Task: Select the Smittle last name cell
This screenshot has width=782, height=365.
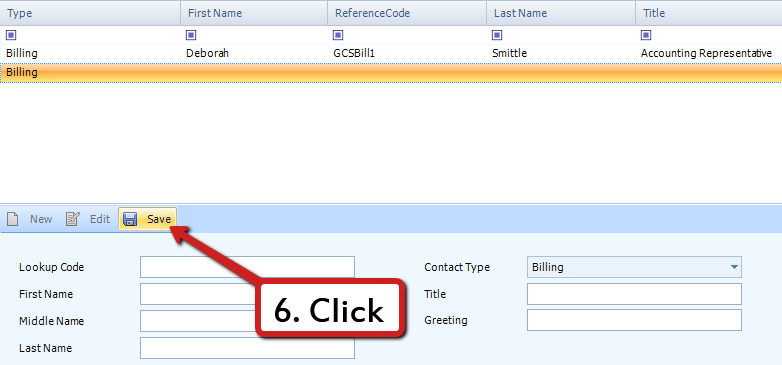Action: (x=509, y=53)
